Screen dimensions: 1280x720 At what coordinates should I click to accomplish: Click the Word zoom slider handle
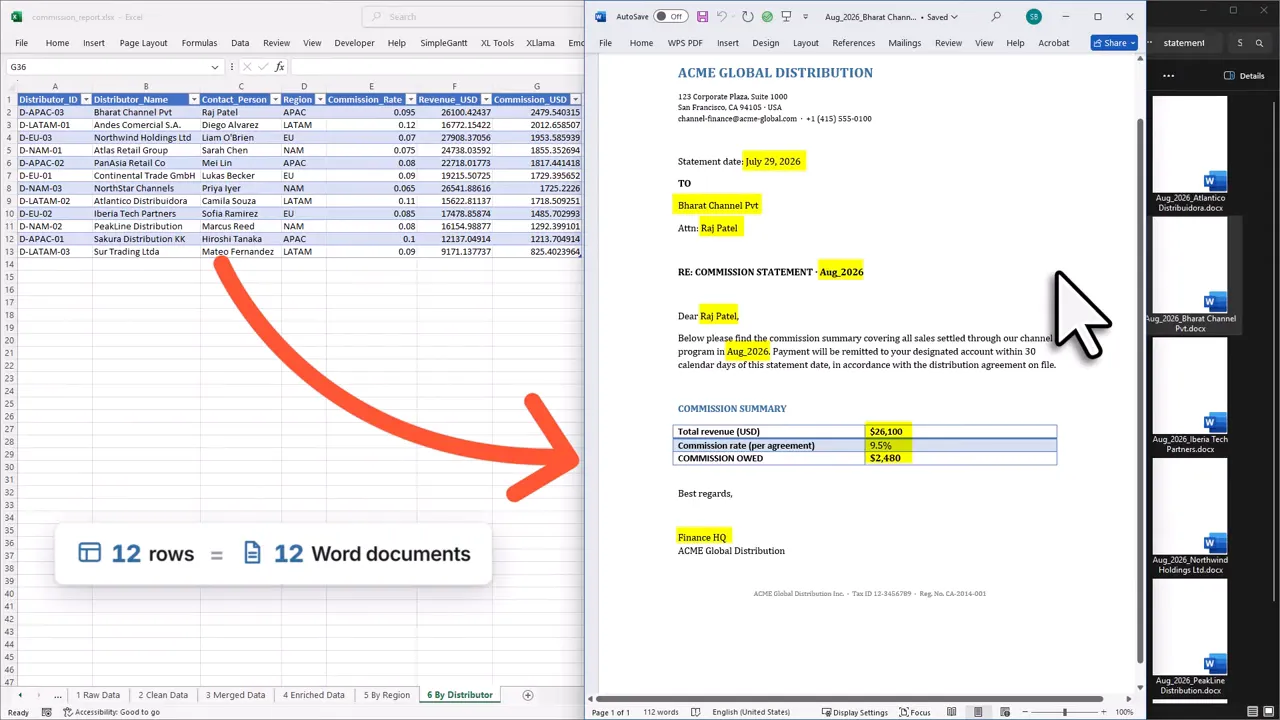click(1064, 712)
